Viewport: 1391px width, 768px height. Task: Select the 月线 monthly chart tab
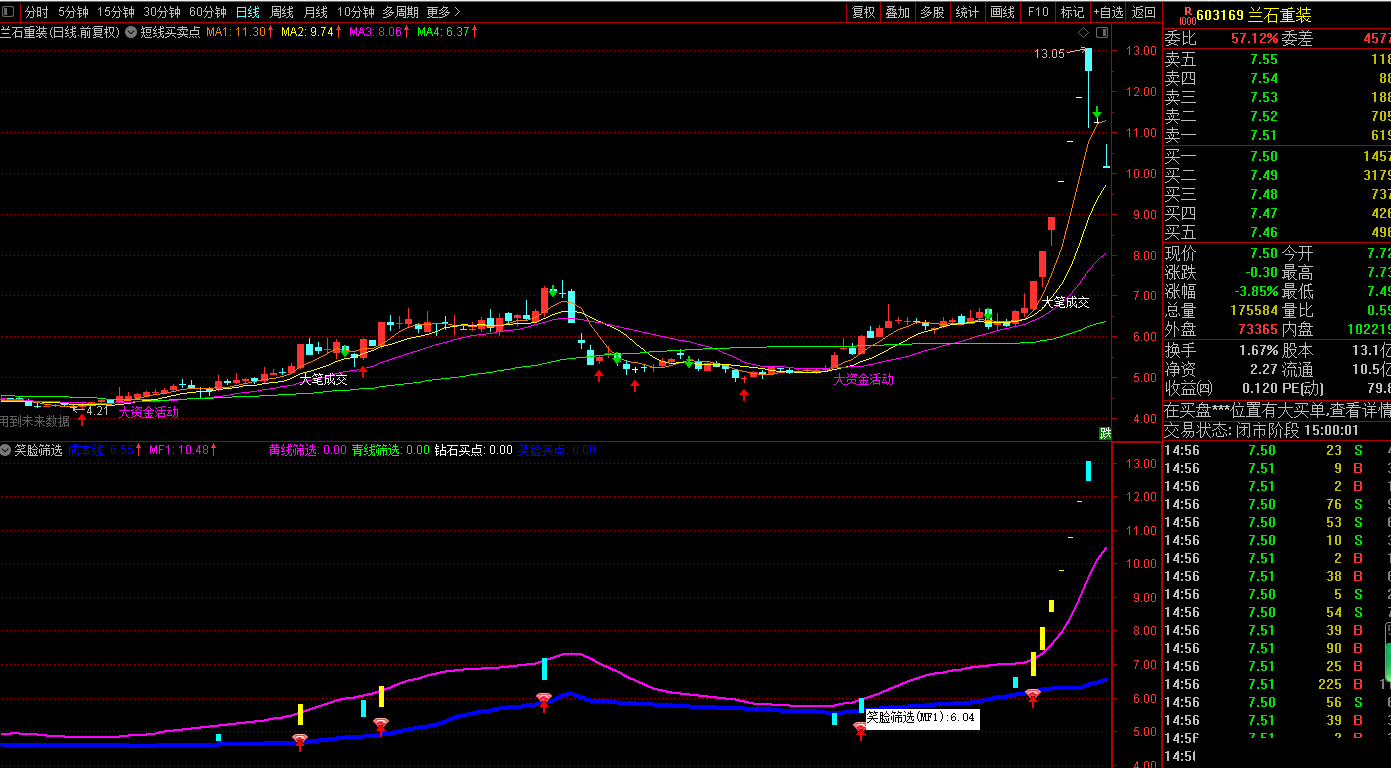click(x=316, y=12)
